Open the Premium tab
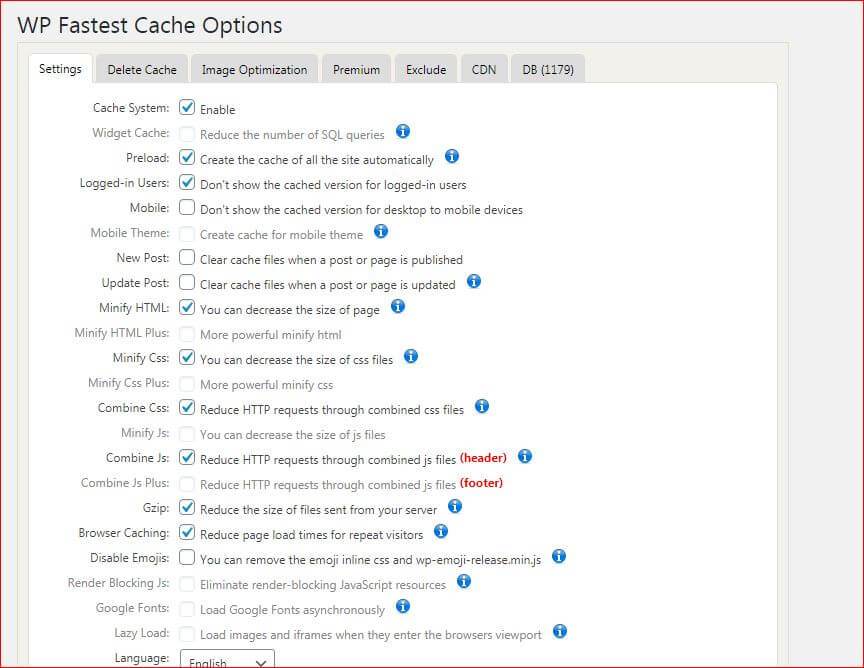Screen dimensions: 864x668 (356, 69)
